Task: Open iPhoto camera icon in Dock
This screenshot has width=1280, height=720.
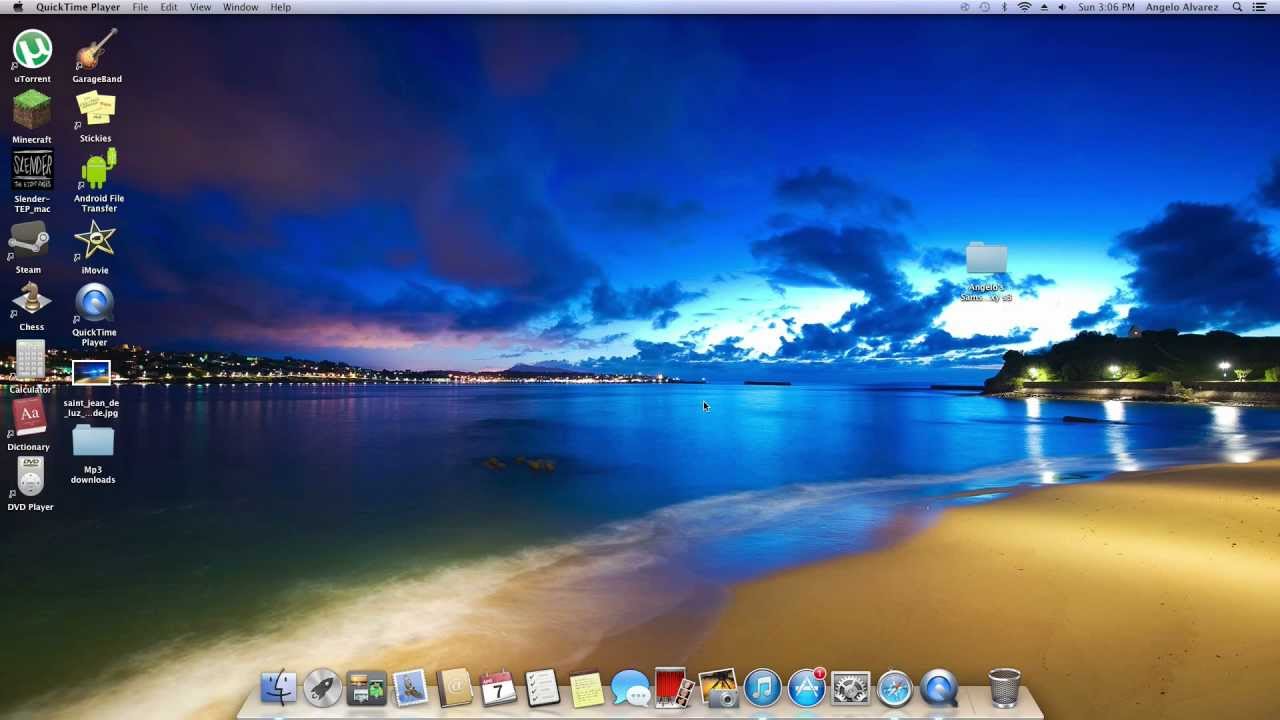Action: (x=718, y=688)
